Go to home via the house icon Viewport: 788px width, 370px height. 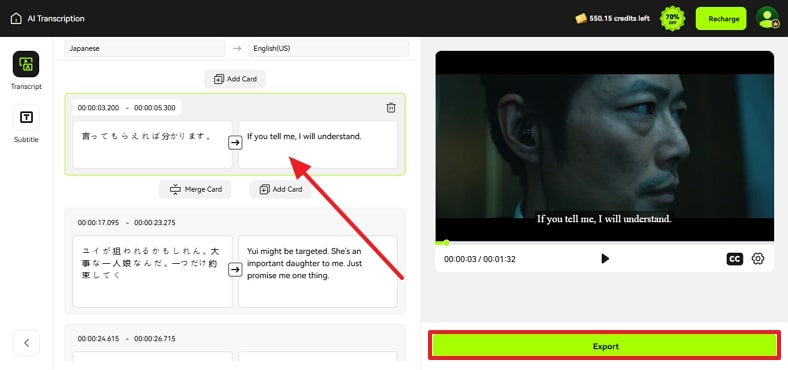[x=16, y=19]
